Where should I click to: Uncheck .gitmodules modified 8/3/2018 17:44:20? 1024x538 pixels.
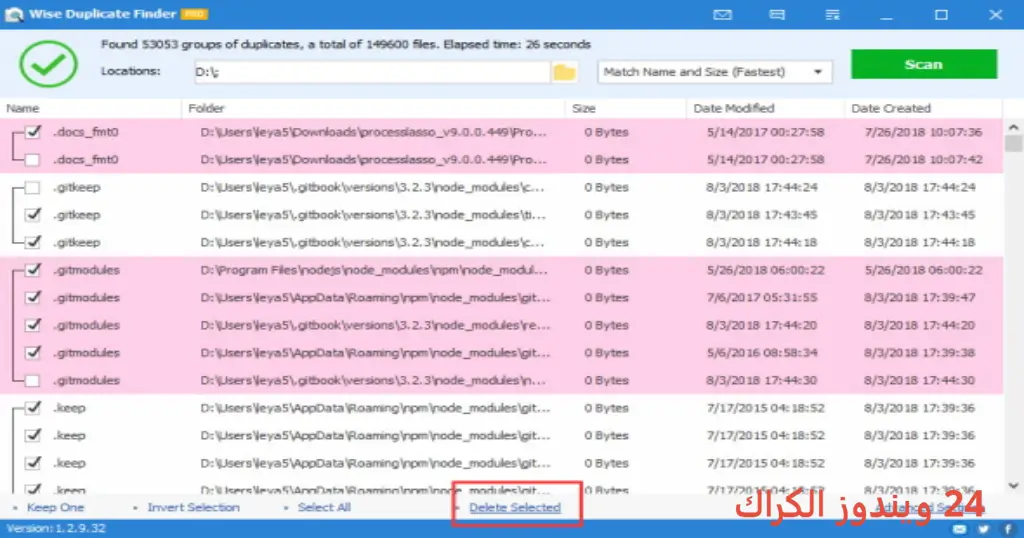pos(33,325)
